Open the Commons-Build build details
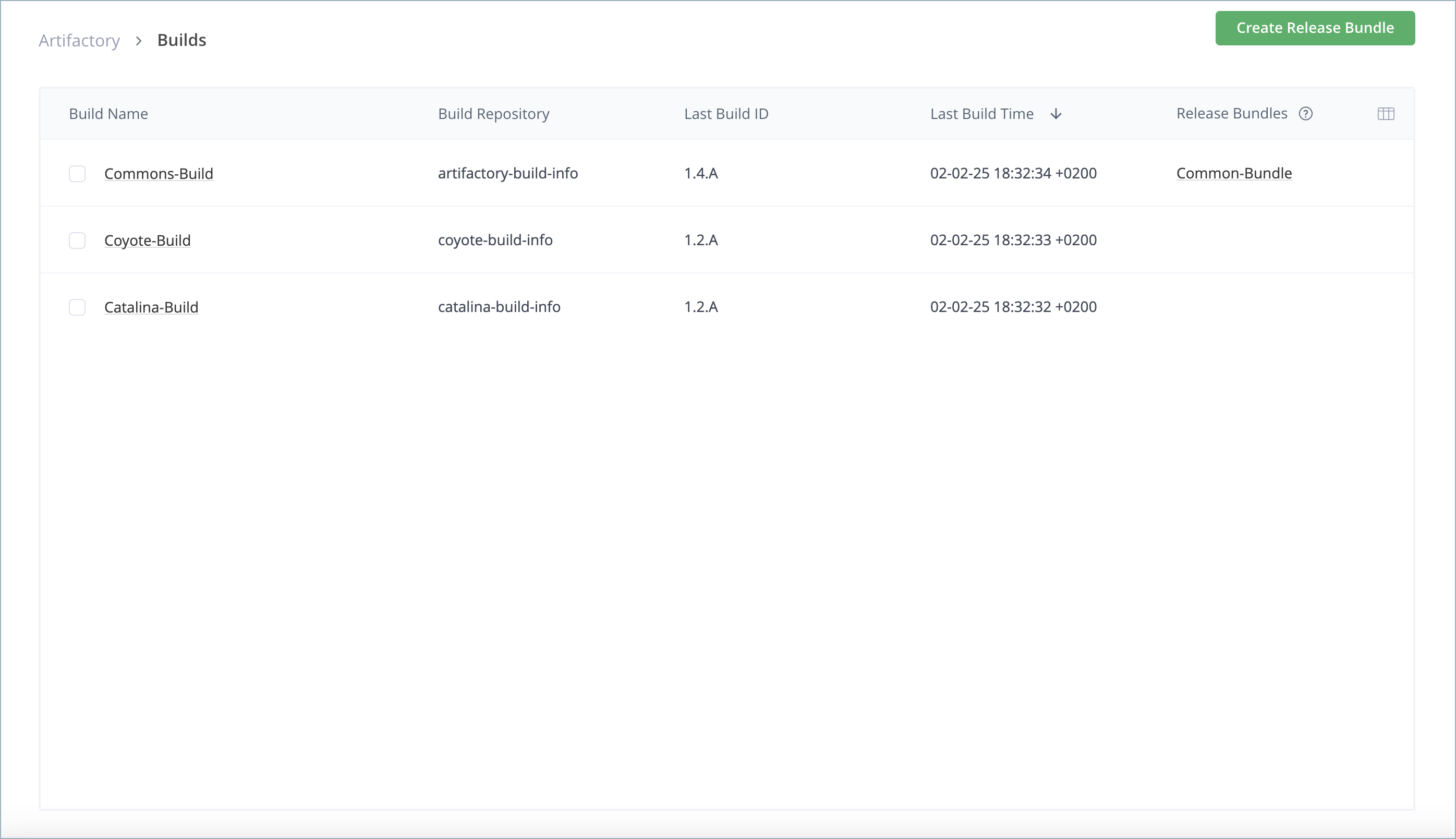This screenshot has width=1456, height=839. pos(159,173)
